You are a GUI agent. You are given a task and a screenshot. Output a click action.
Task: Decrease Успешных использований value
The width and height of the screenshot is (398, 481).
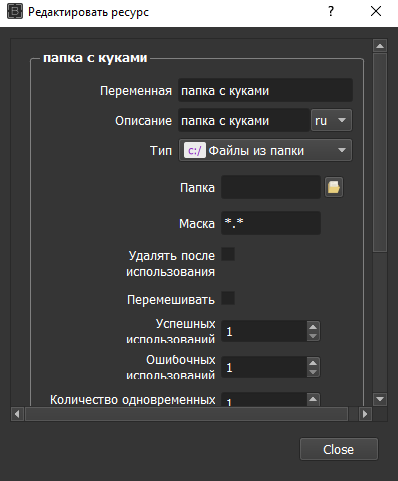pyautogui.click(x=313, y=336)
